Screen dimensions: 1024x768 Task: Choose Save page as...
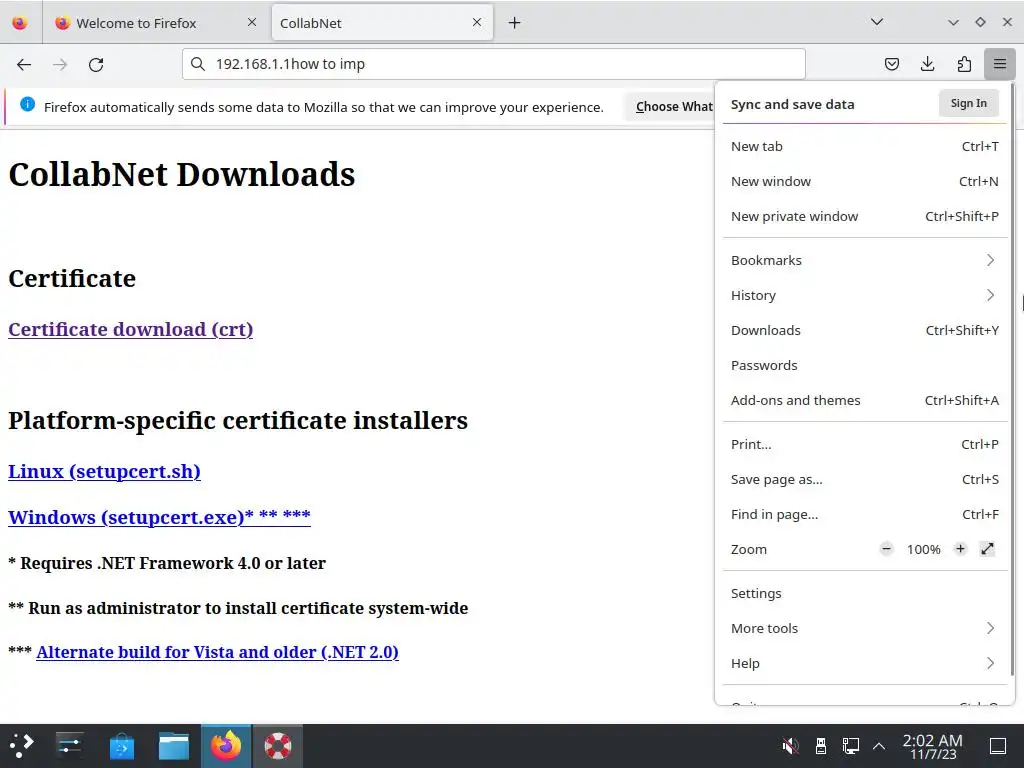click(x=865, y=479)
